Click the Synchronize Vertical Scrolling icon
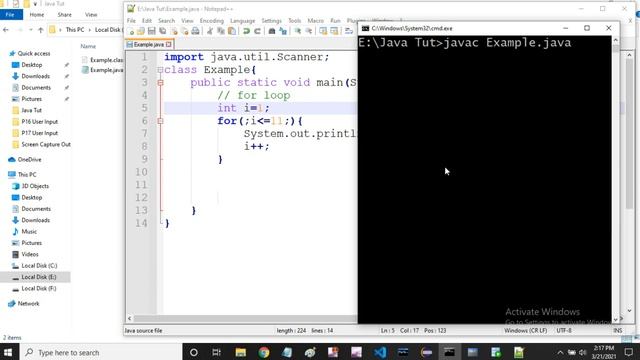640x360 pixels. pos(323,31)
